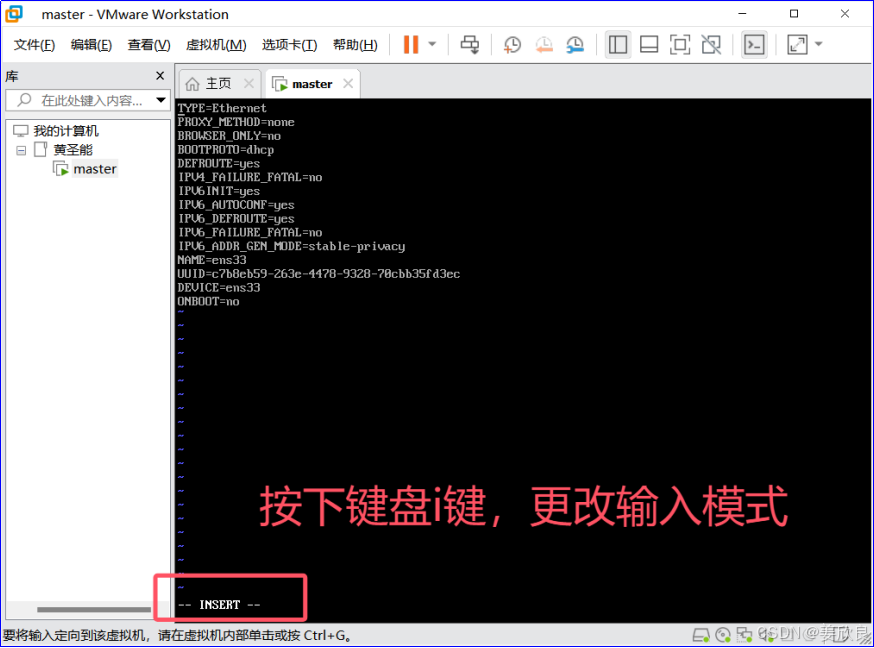Image resolution: width=874 pixels, height=648 pixels.
Task: Click the IPV6INIT=yes line
Action: pos(218,191)
